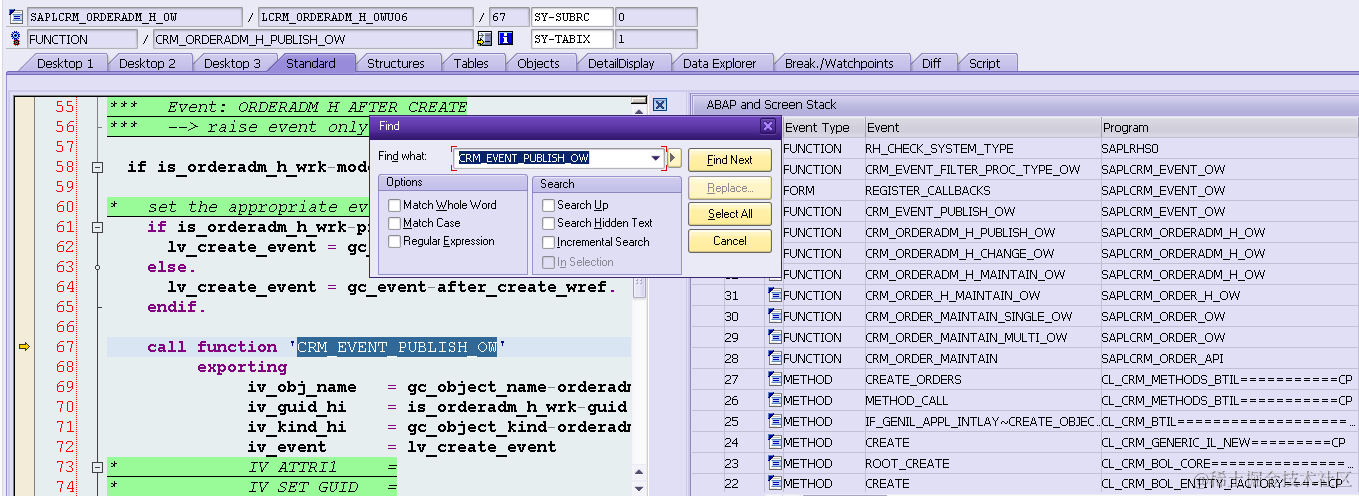This screenshot has width=1359, height=496.
Task: Switch to the Desktop 3 tab
Action: point(232,63)
